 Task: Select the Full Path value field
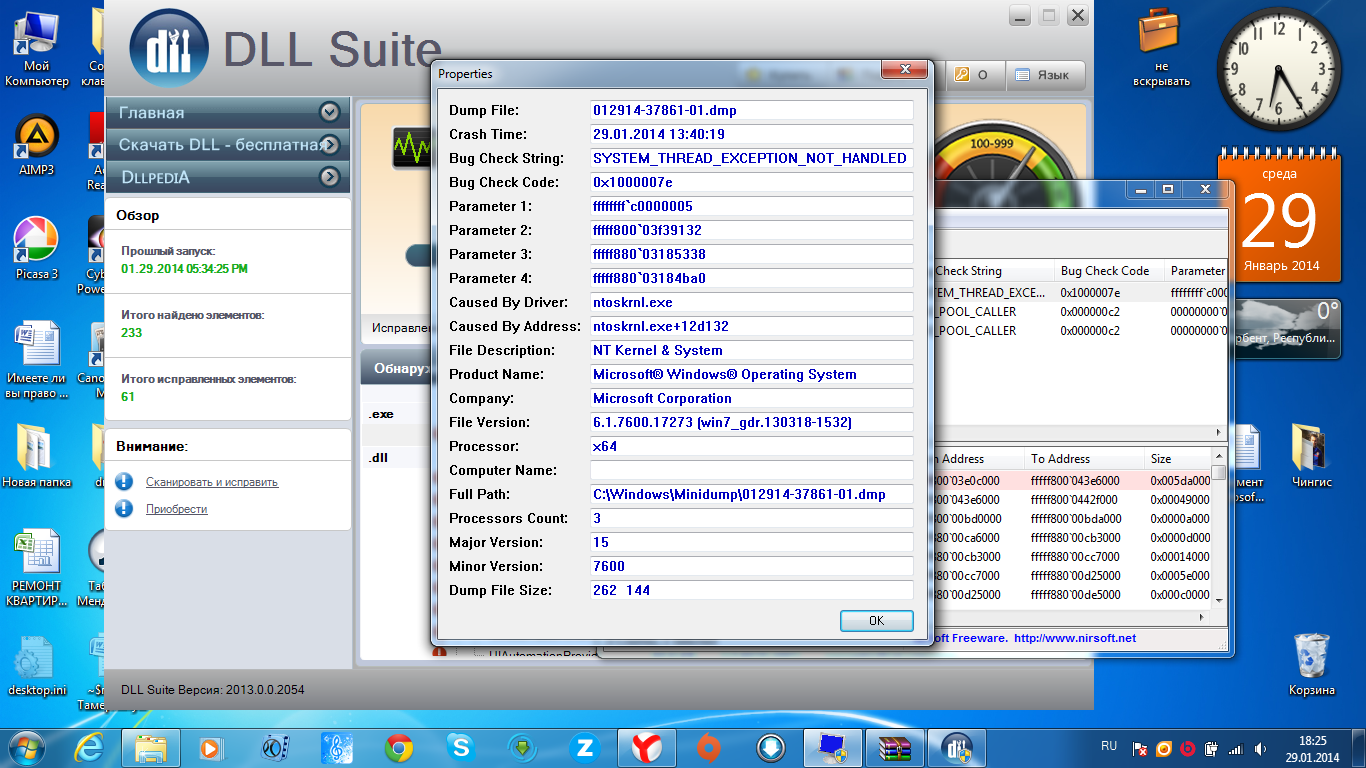click(752, 494)
